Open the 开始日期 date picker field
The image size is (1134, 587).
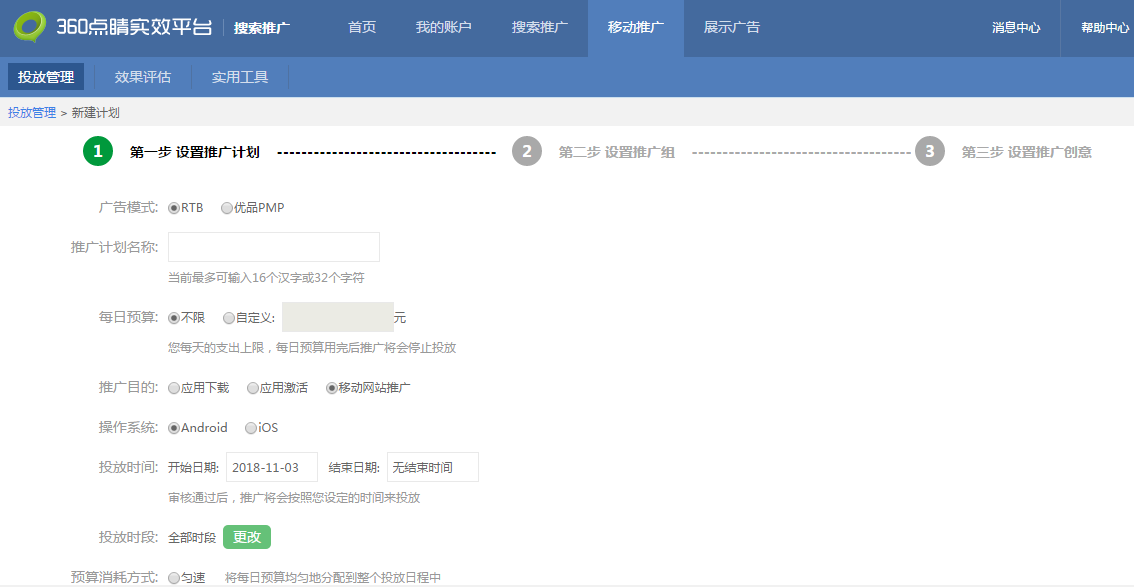tap(272, 467)
